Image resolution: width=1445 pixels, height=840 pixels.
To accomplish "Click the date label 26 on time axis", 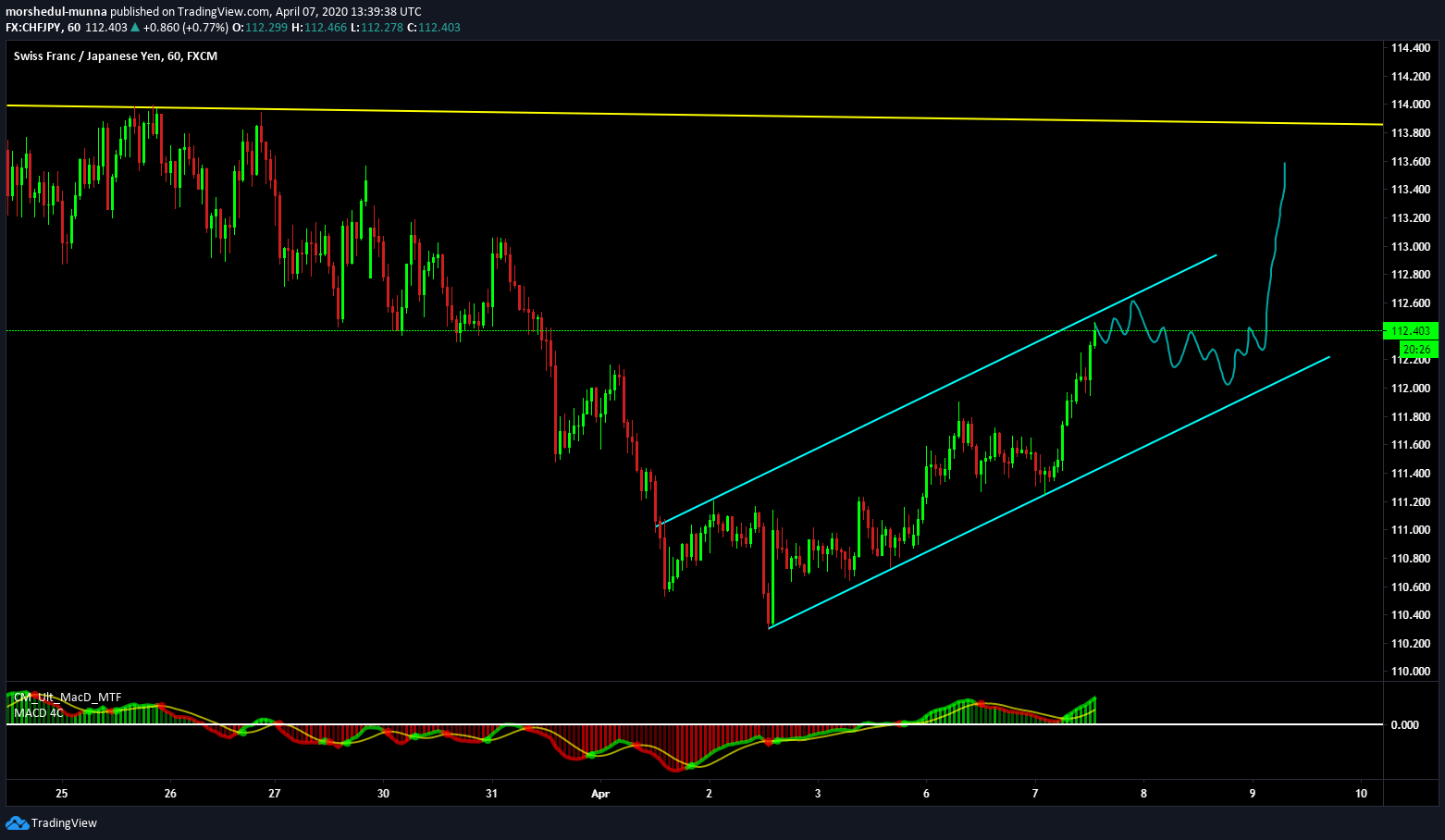I will click(170, 794).
